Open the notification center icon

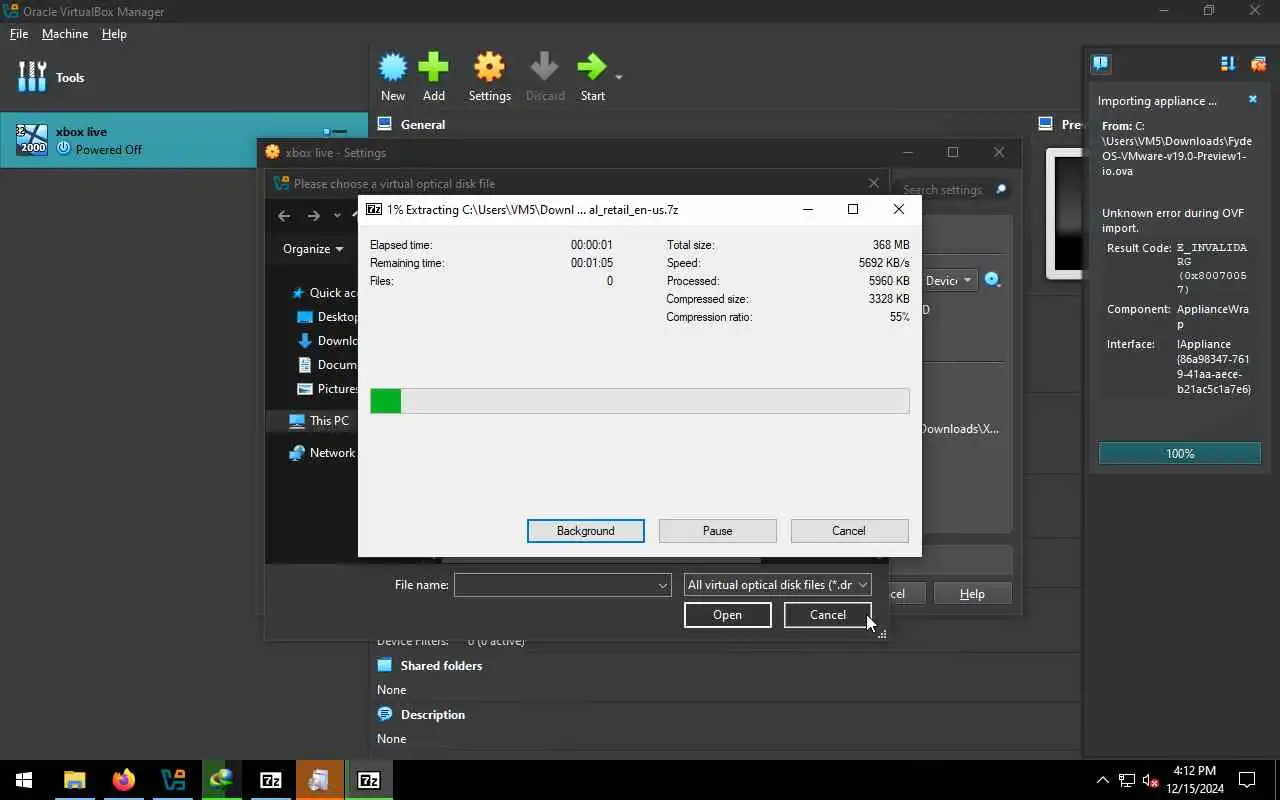[x=1100, y=64]
